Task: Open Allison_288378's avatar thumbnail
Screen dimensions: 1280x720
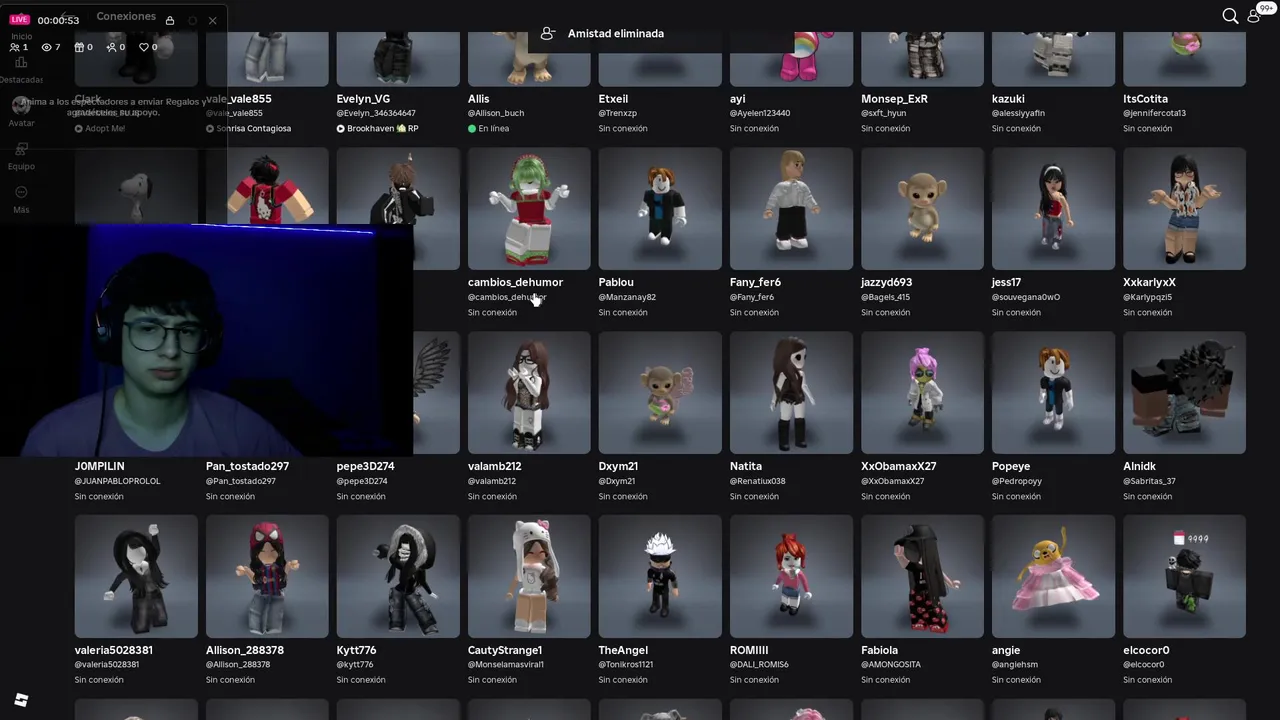Action: point(267,576)
